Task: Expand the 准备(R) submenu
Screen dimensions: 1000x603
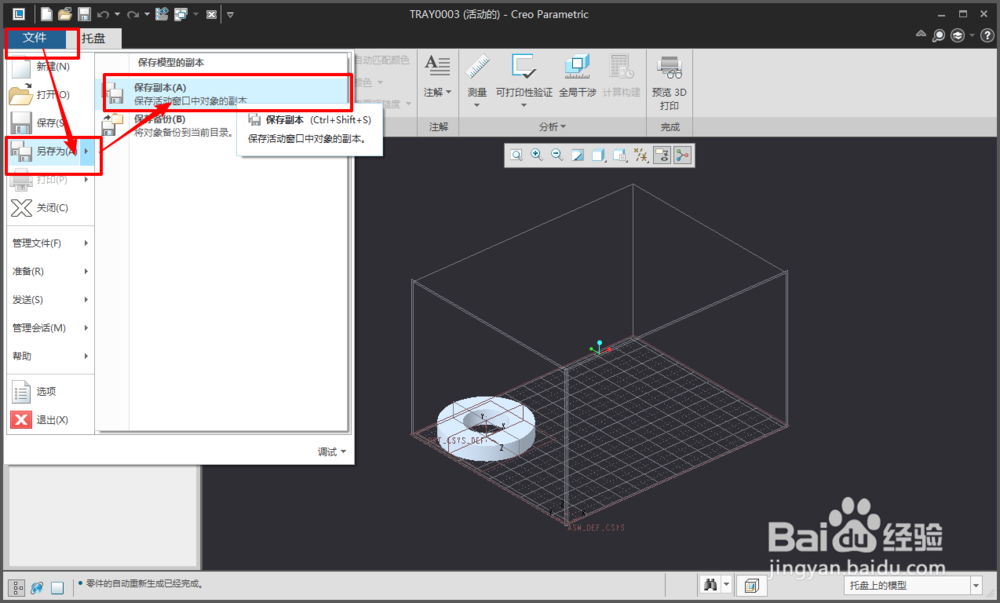Action: point(50,271)
